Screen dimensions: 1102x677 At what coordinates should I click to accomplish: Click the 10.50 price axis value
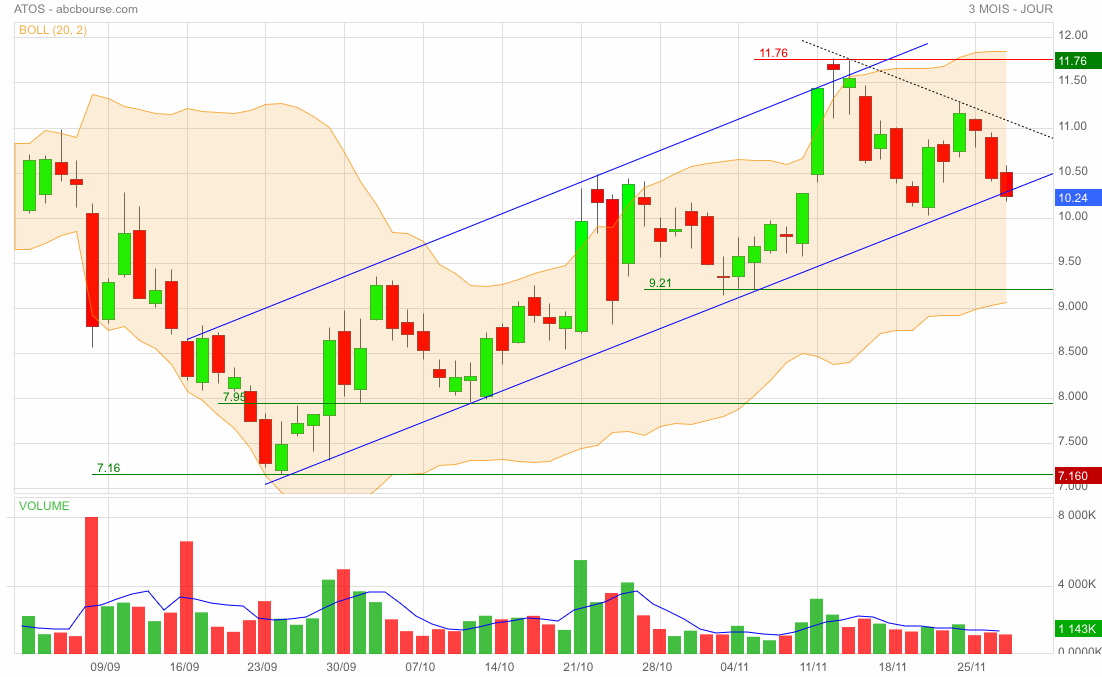pyautogui.click(x=1072, y=172)
